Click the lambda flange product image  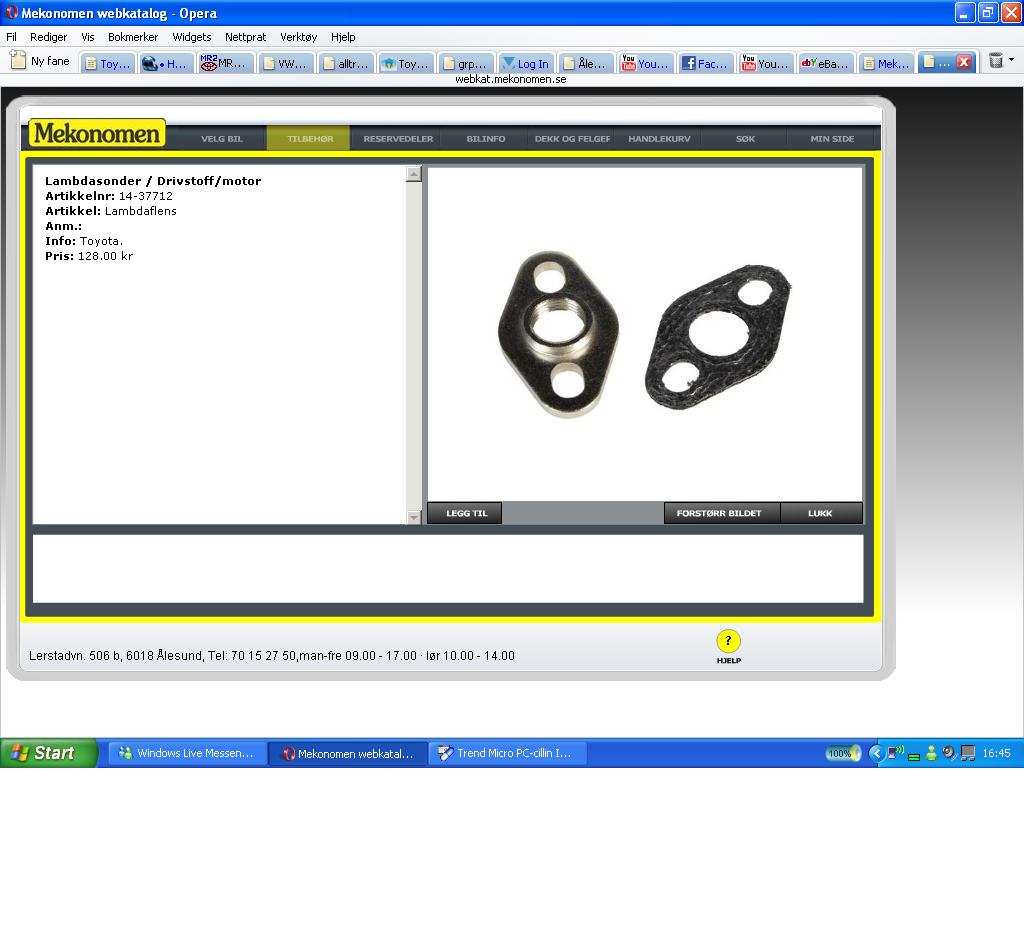[644, 335]
